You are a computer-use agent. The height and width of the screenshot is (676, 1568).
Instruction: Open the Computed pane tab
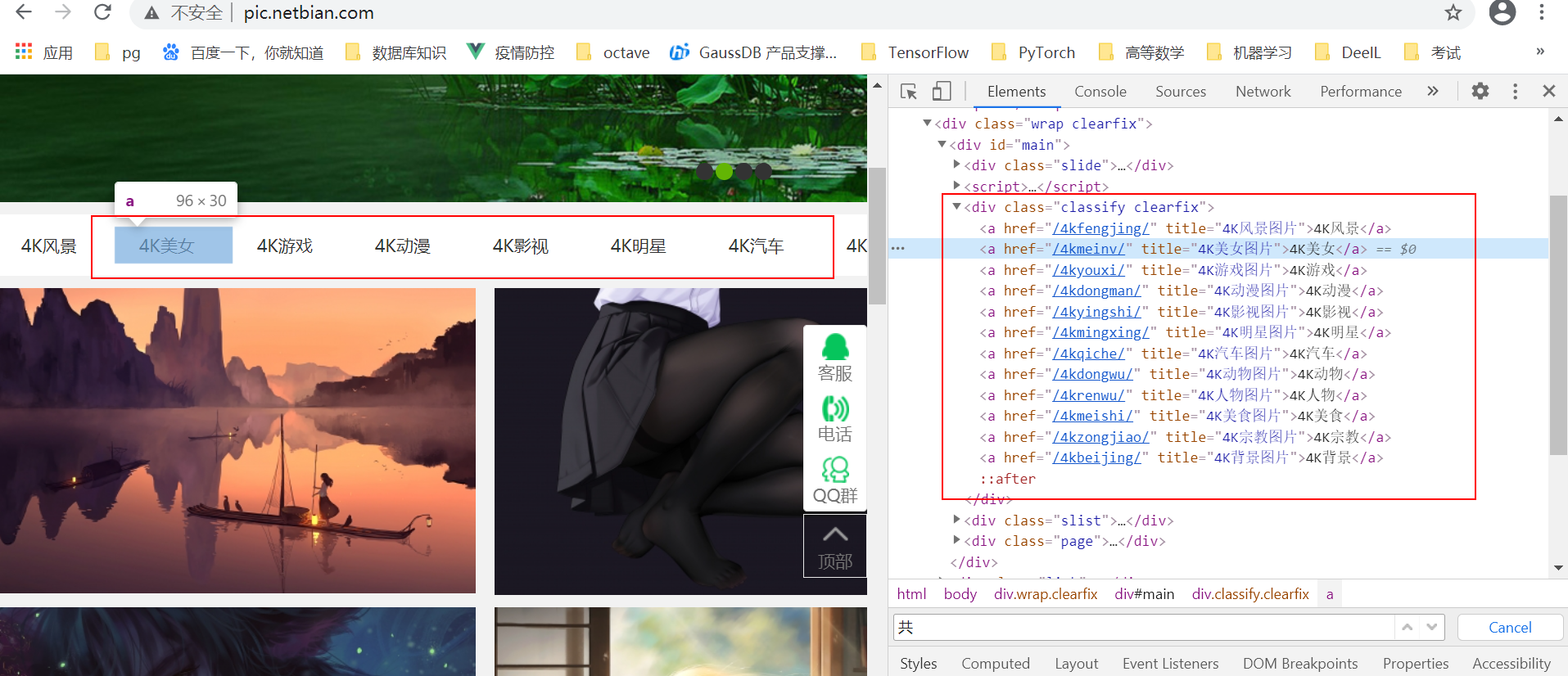tap(996, 664)
